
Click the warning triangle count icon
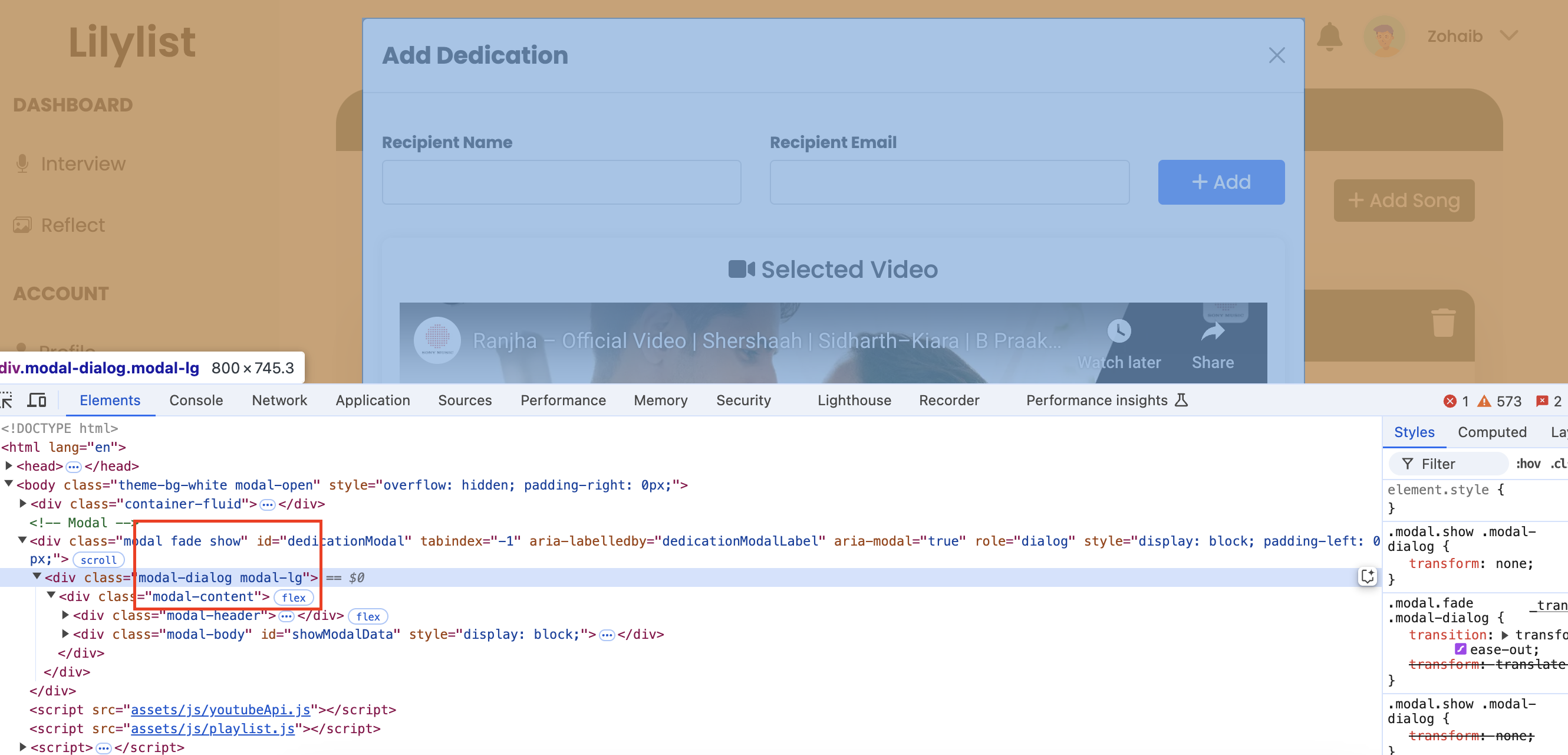1484,401
